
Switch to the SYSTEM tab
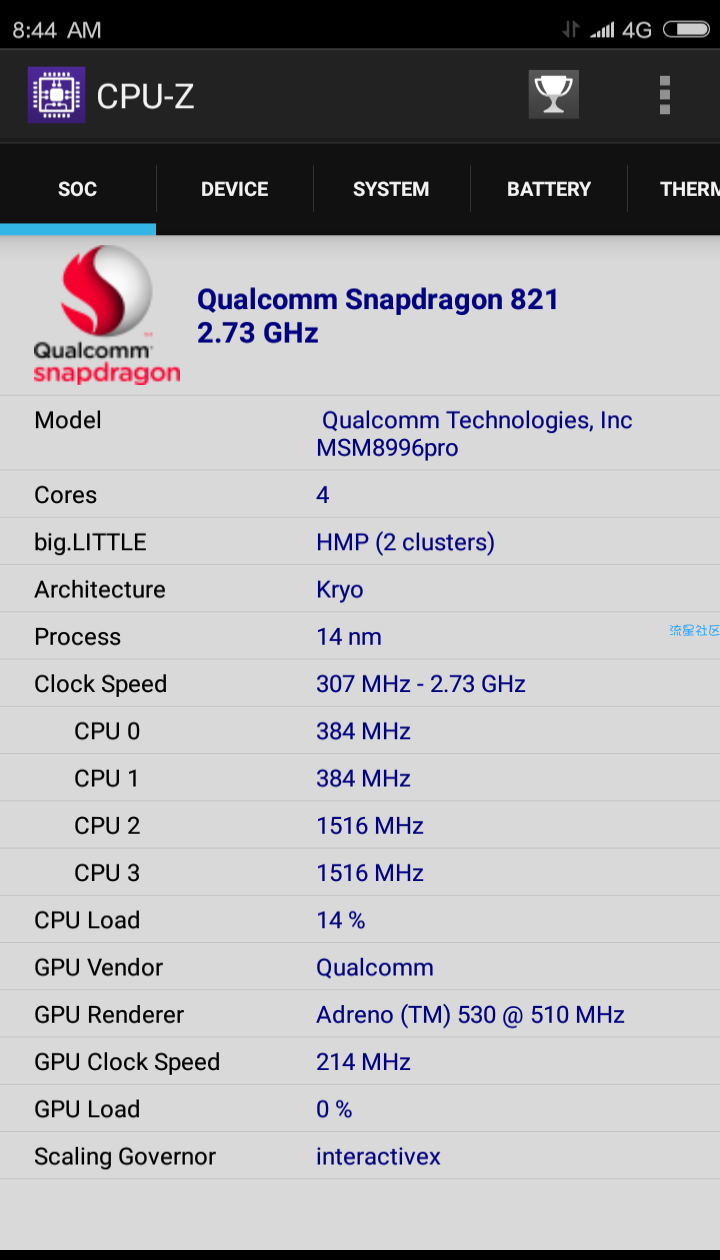click(391, 189)
